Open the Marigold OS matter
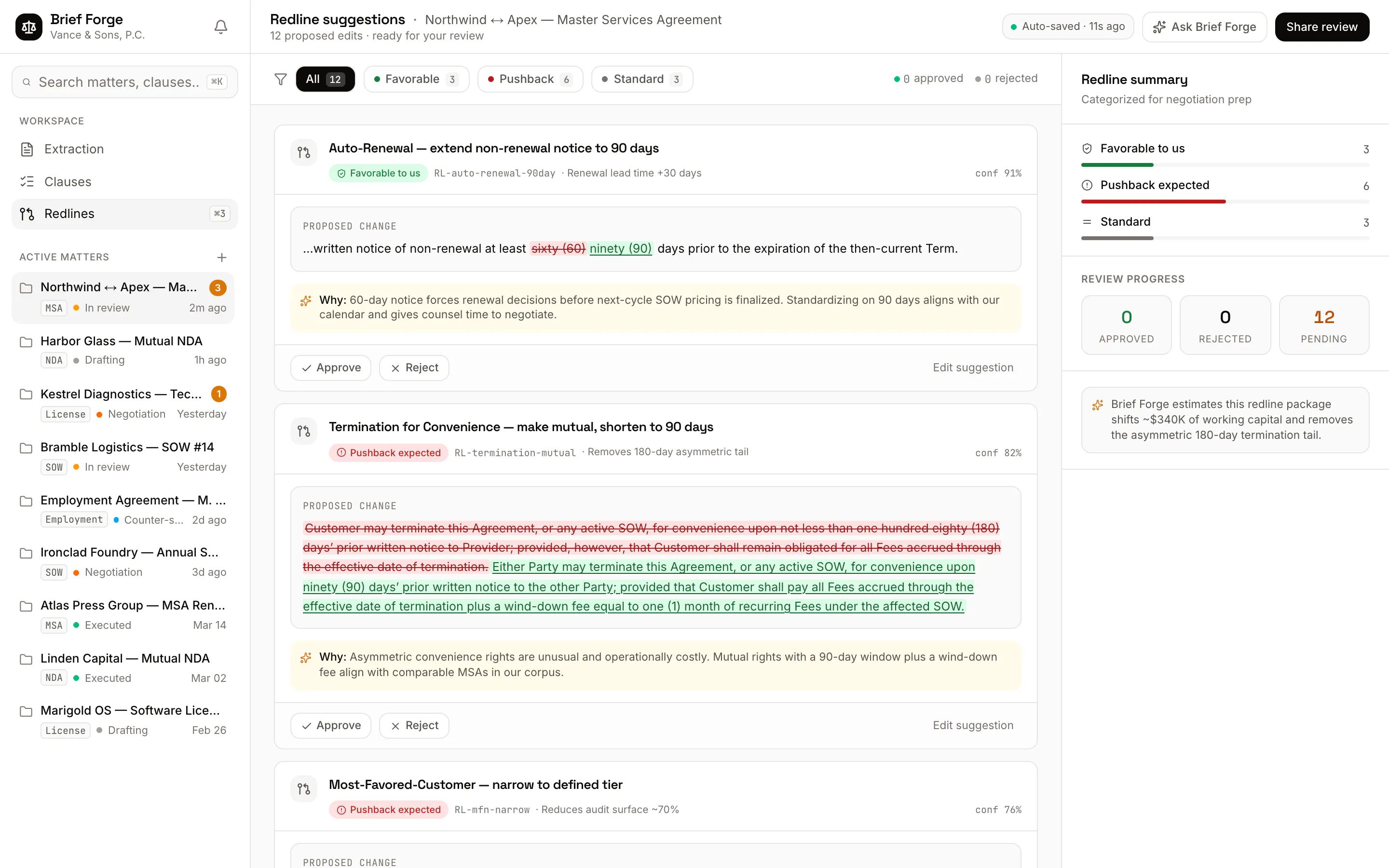The width and height of the screenshot is (1389, 868). coord(123,720)
